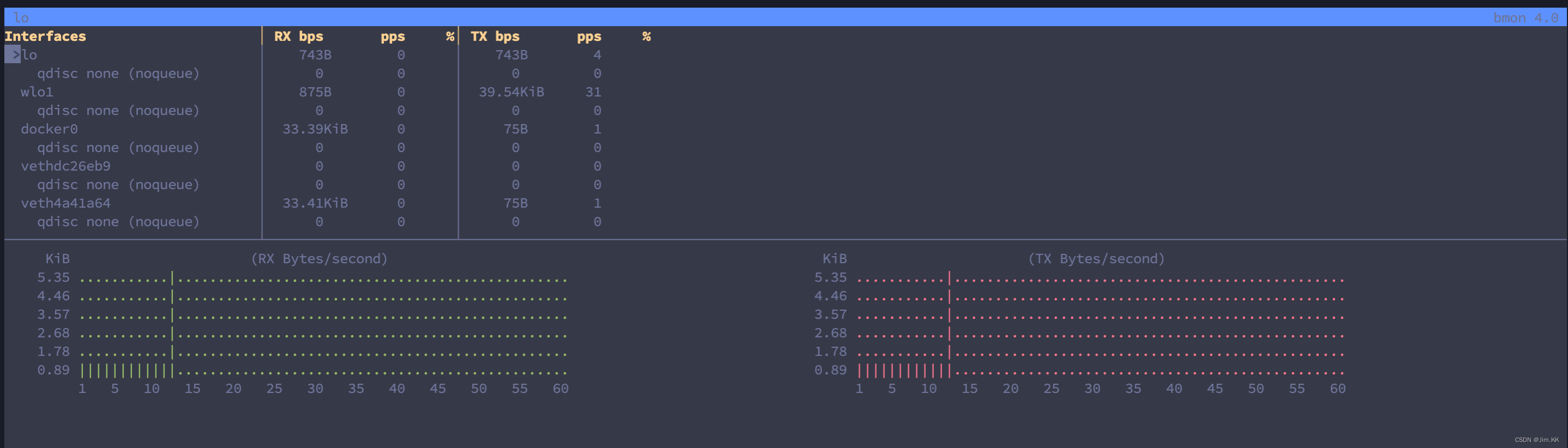The width and height of the screenshot is (1568, 448).
Task: Click the 31 TX pps value for wlo1
Action: point(594,92)
